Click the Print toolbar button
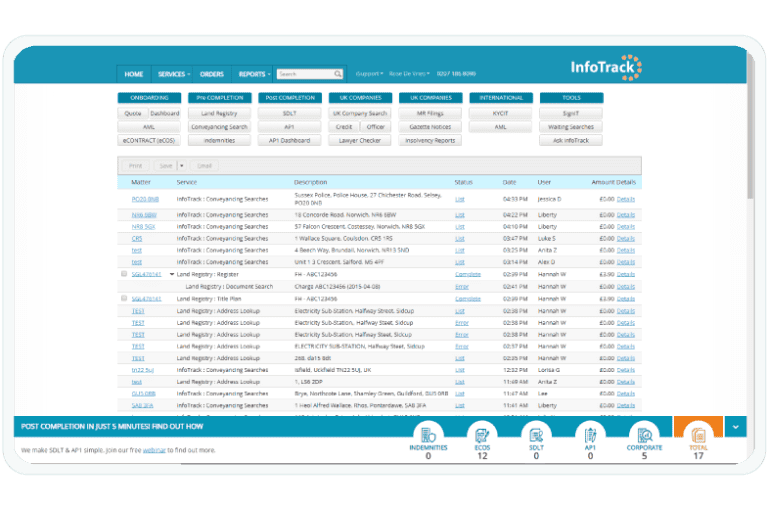This screenshot has height=510, width=768. coord(136,166)
